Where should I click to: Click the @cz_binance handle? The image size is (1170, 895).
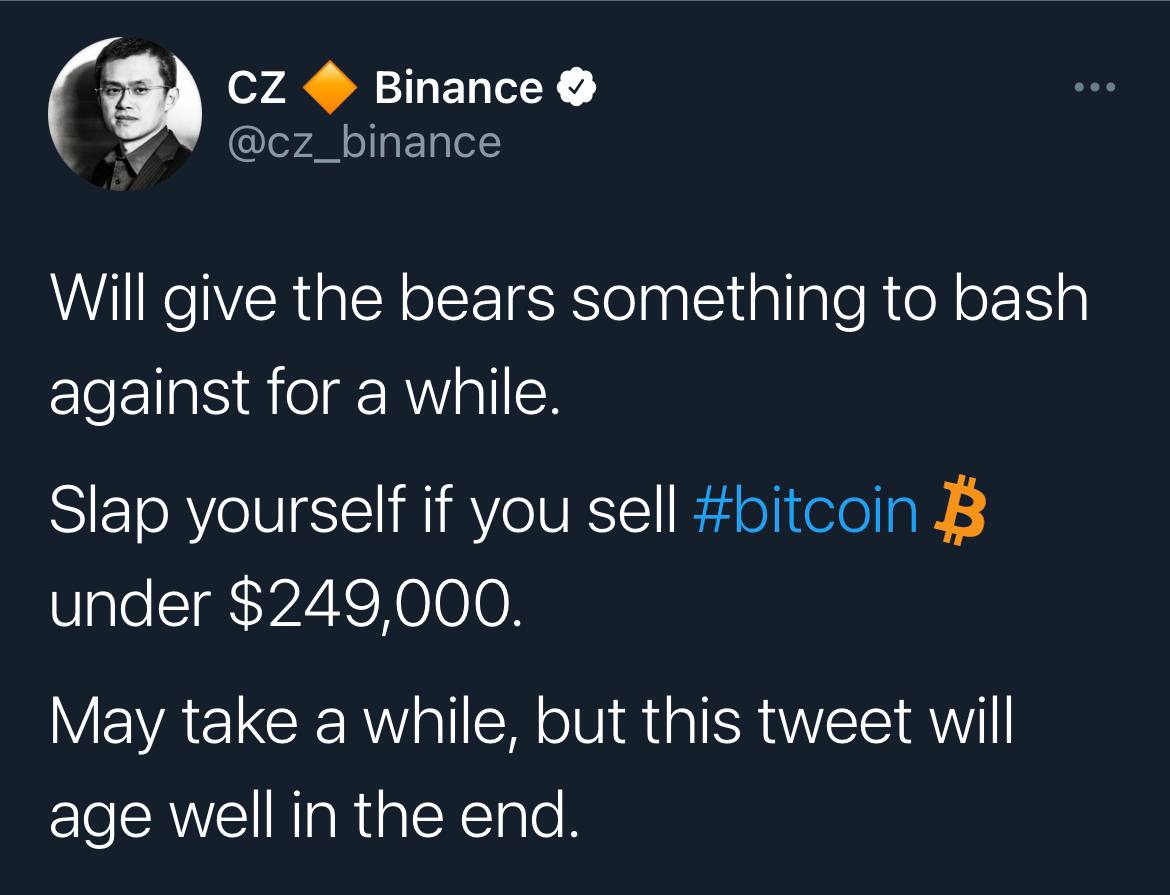tap(364, 142)
